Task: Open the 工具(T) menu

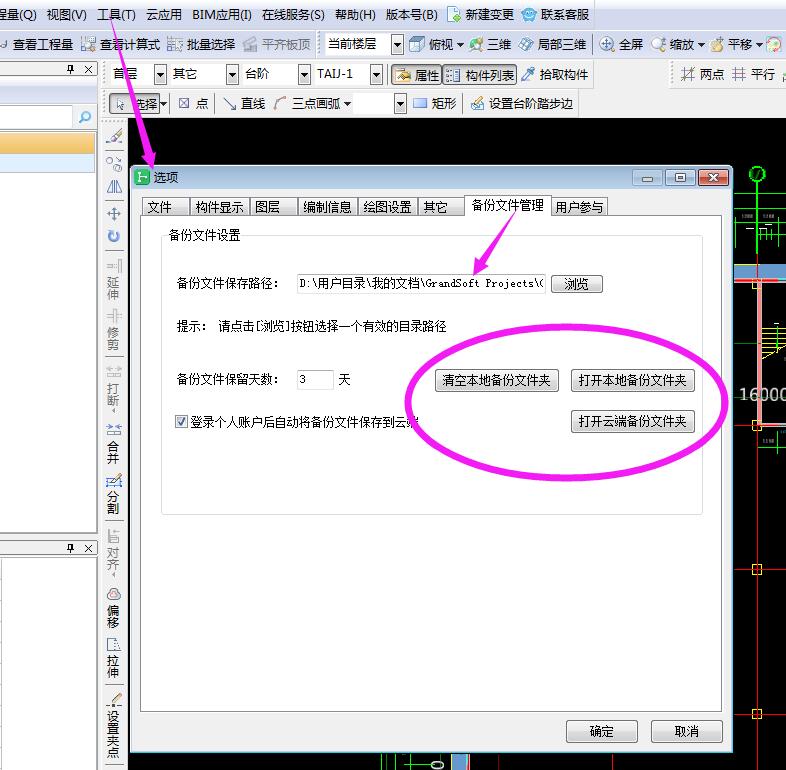Action: [x=116, y=15]
